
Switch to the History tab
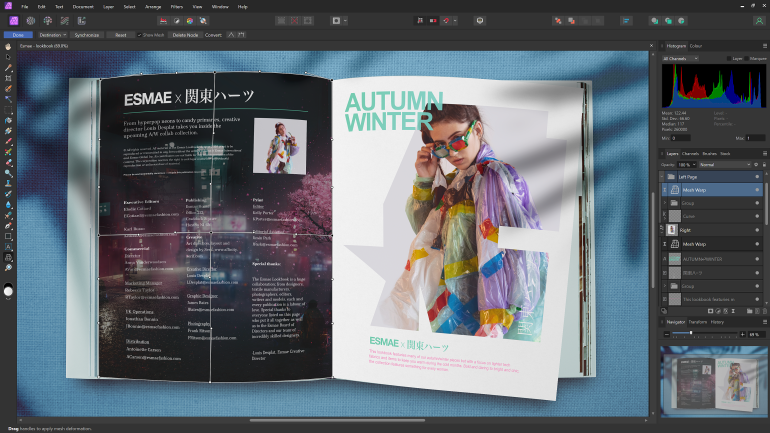pyautogui.click(x=717, y=322)
